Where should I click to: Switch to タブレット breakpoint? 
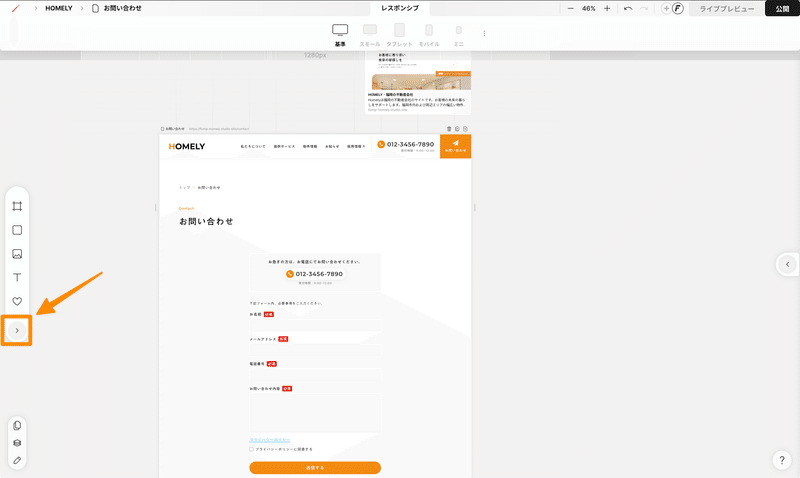(x=399, y=35)
